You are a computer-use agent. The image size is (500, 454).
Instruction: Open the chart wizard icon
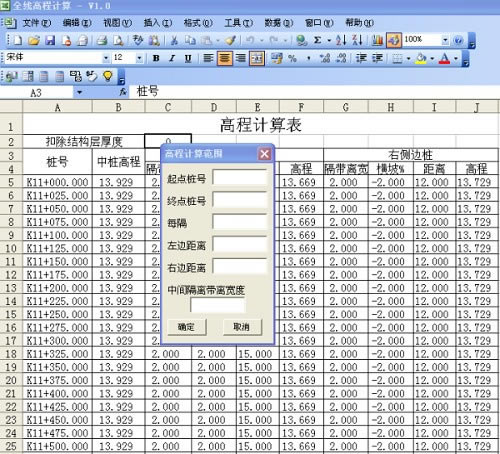[x=377, y=40]
